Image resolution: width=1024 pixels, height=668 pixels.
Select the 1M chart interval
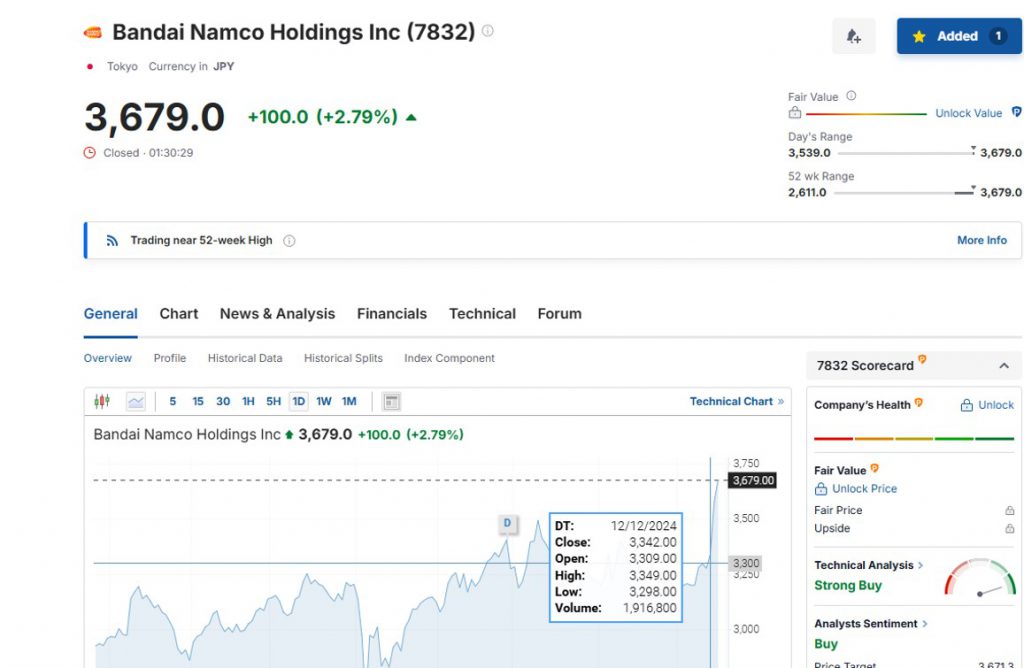[349, 402]
